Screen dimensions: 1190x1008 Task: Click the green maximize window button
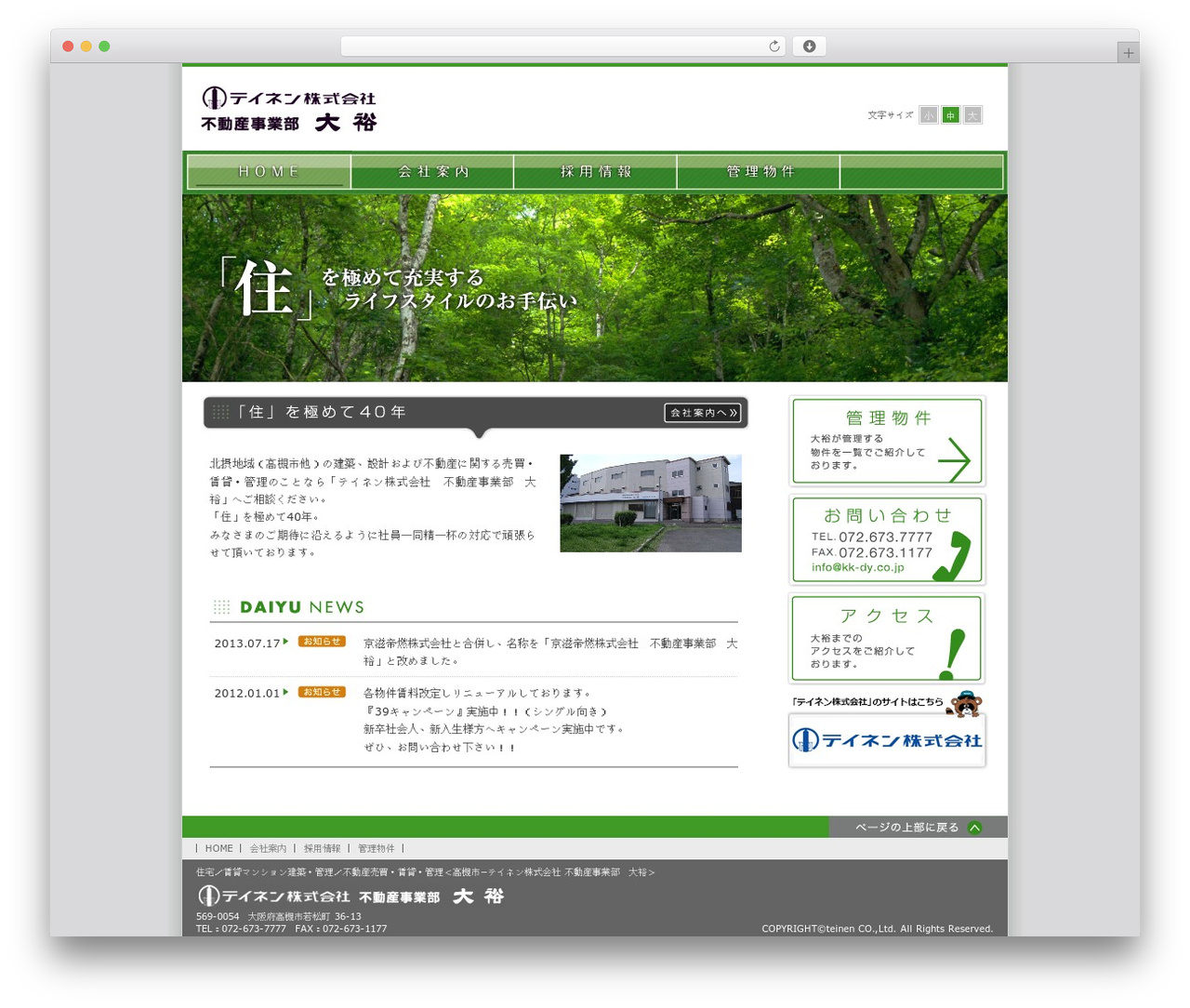pos(104,46)
